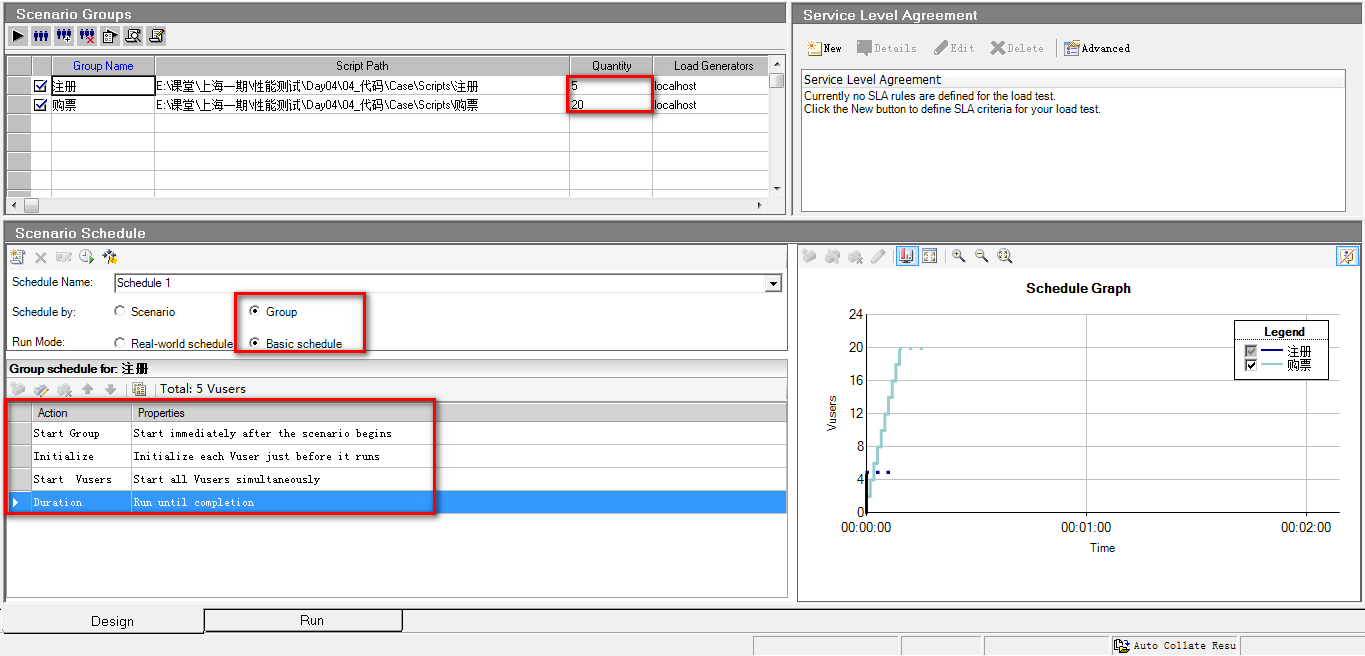This screenshot has width=1365, height=656.
Task: Click the Delete Schedule X icon
Action: click(x=41, y=257)
